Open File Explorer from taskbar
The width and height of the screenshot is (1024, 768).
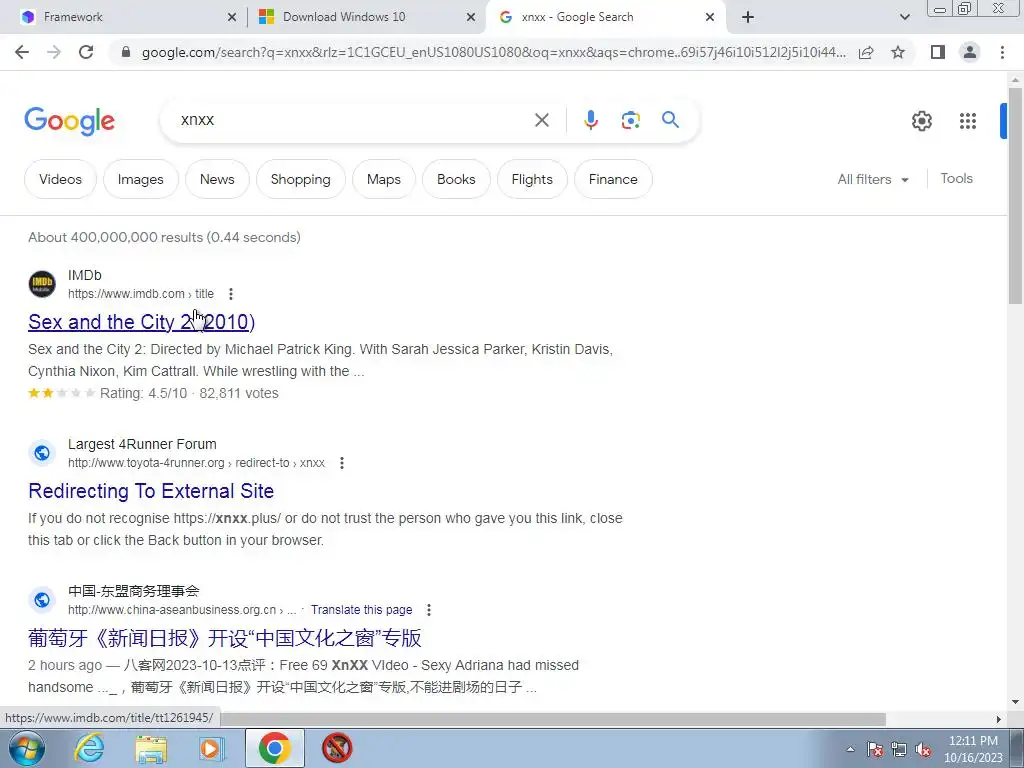point(151,749)
